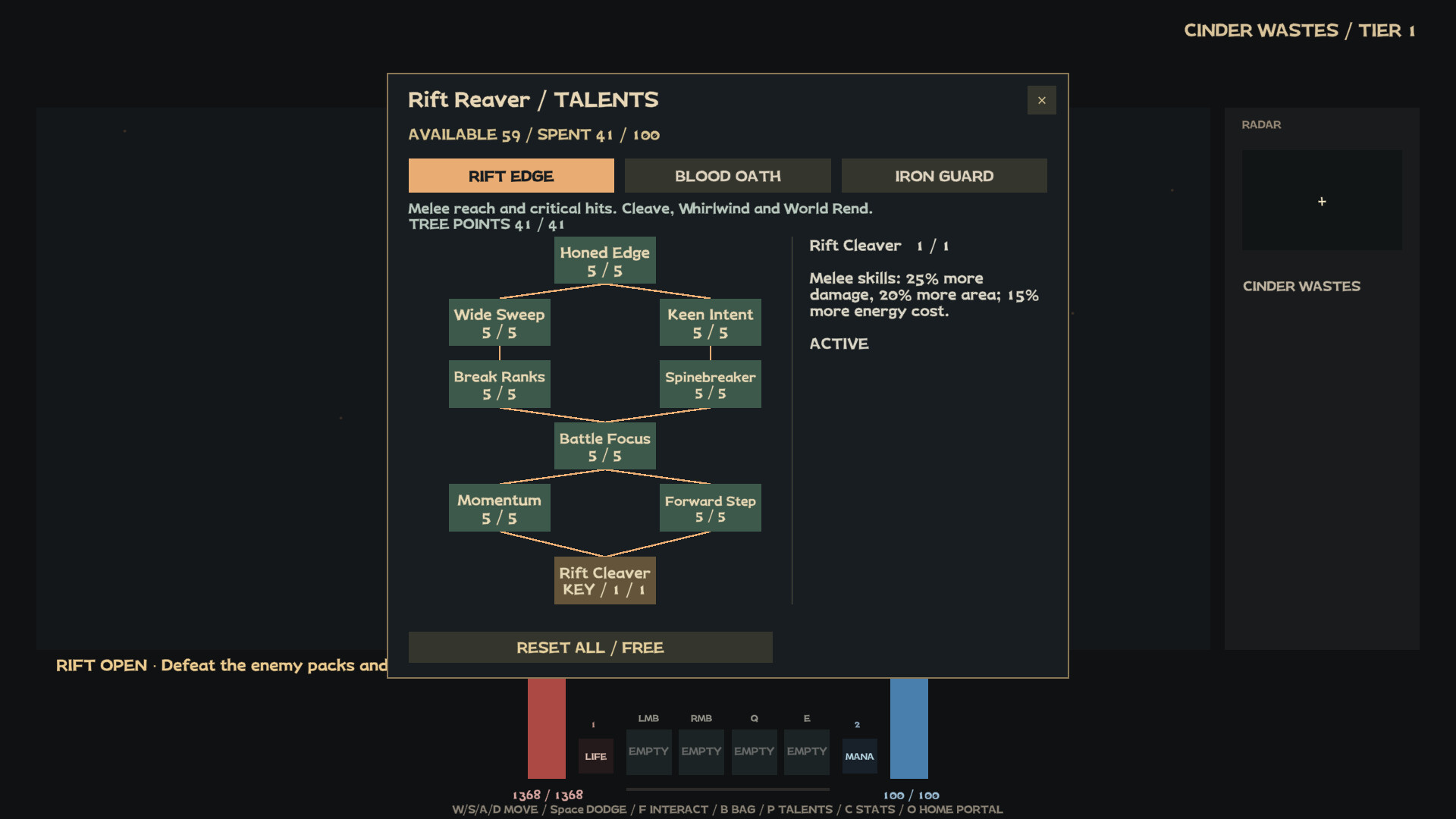Image resolution: width=1456 pixels, height=819 pixels.
Task: Click the empty E skill slot
Action: (806, 752)
